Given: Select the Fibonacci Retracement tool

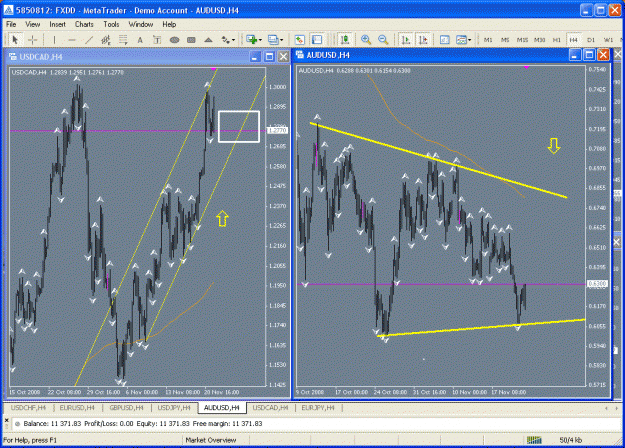Looking at the screenshot, I should pyautogui.click(x=123, y=39).
